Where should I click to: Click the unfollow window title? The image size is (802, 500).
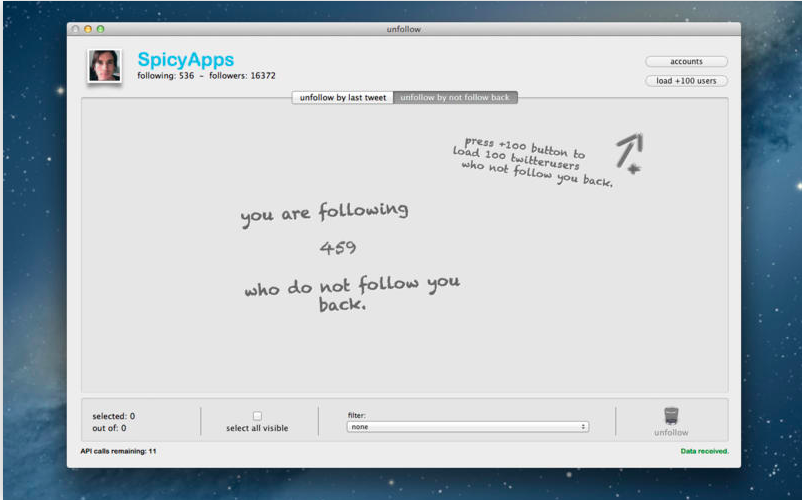point(404,29)
